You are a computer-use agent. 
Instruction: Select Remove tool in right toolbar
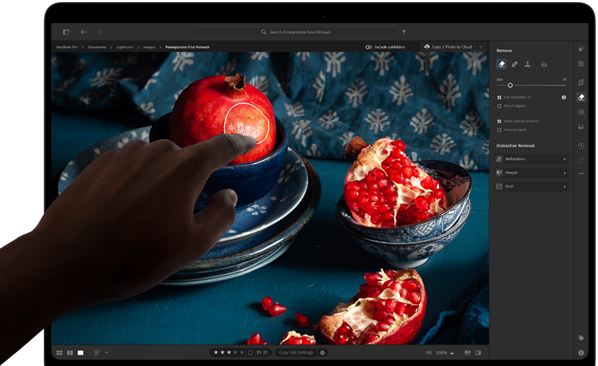[581, 97]
